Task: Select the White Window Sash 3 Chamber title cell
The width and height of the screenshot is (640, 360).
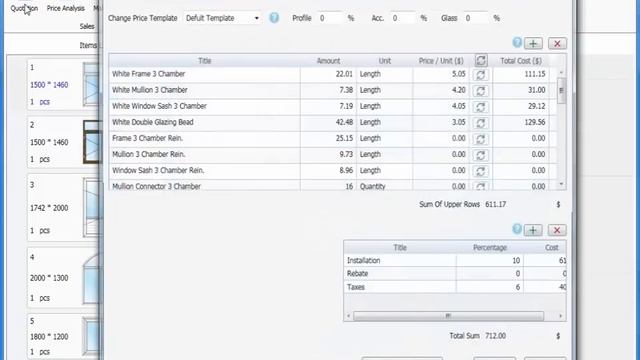Action: 204,106
